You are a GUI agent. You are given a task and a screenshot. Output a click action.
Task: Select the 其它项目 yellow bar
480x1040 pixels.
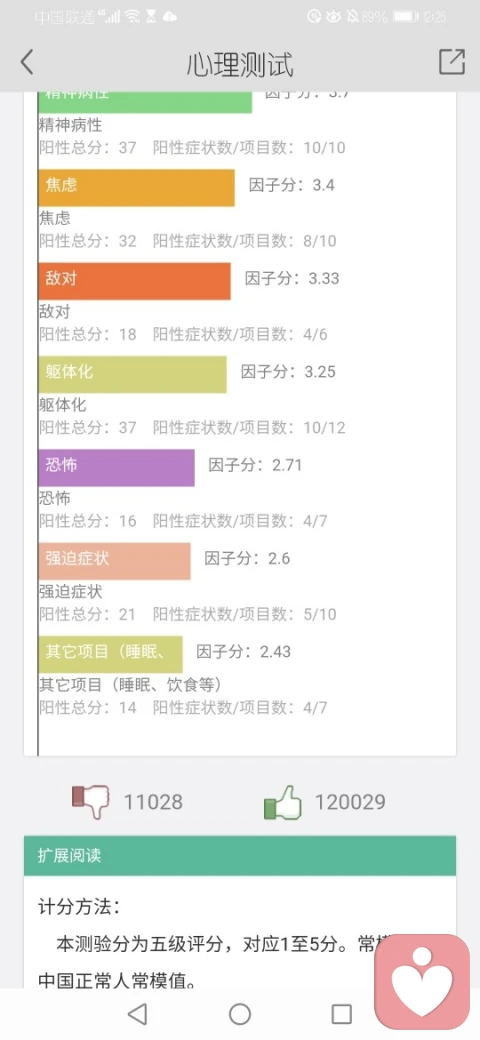(111, 655)
